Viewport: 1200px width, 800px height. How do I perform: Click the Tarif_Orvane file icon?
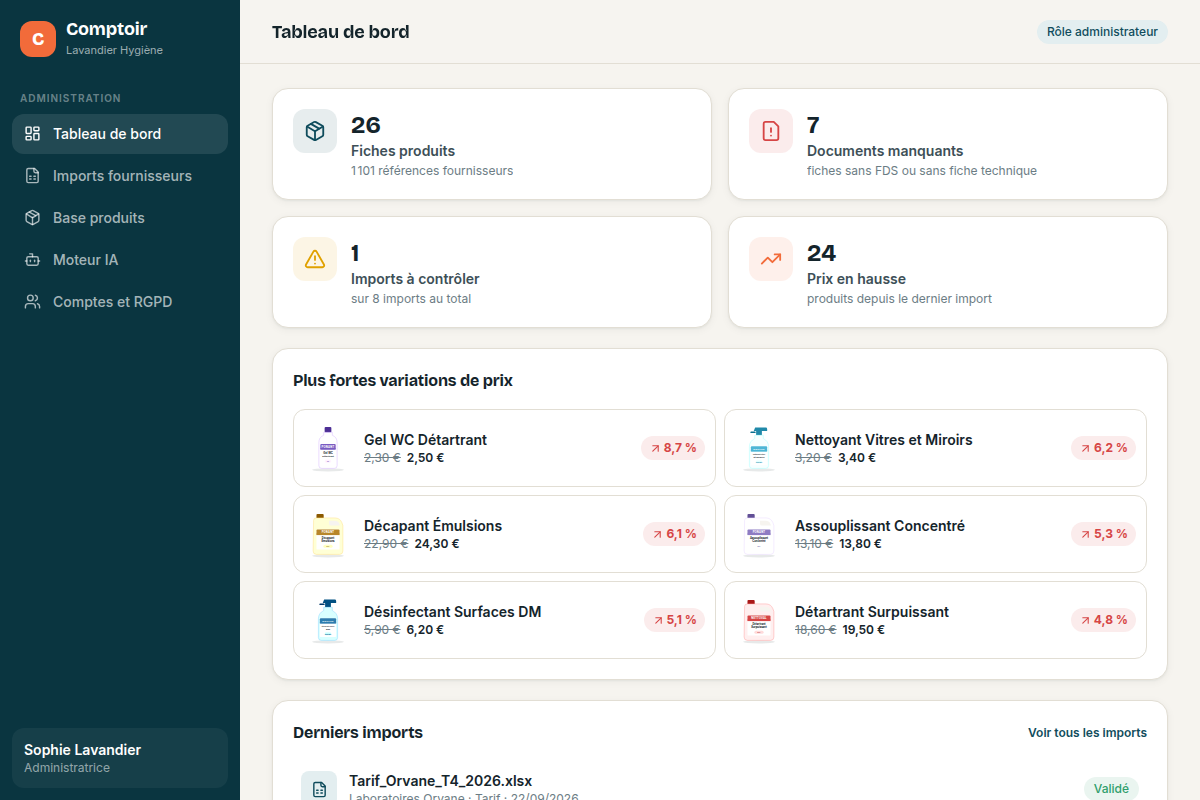click(x=319, y=788)
